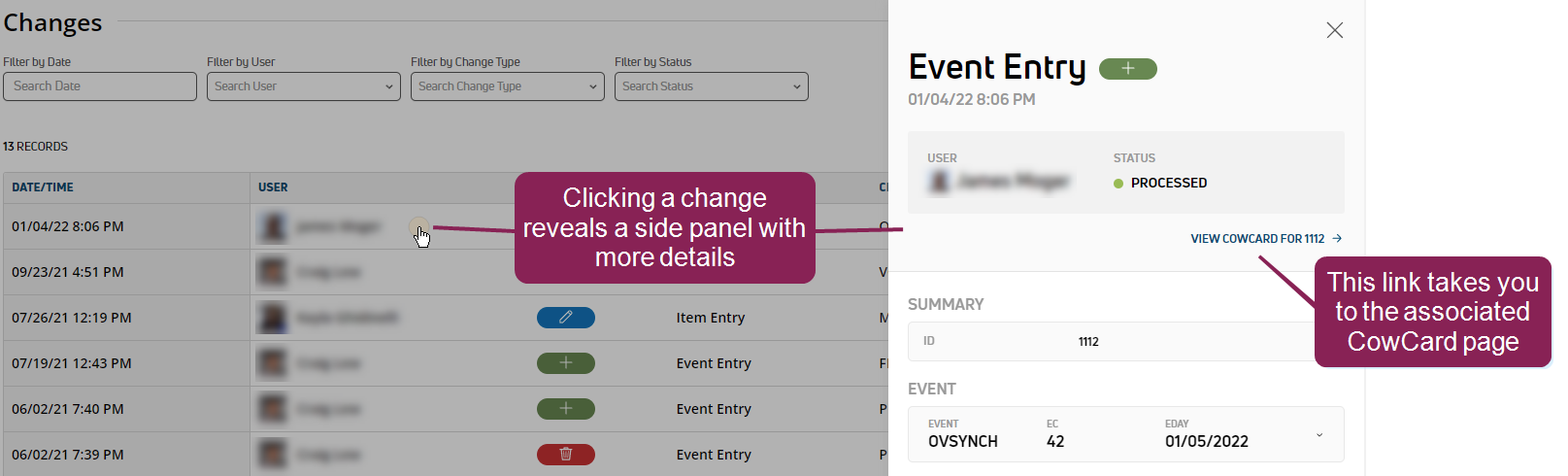Click the blue edit pencil icon for 07/26/21
This screenshot has width=1568, height=476.
click(x=565, y=318)
